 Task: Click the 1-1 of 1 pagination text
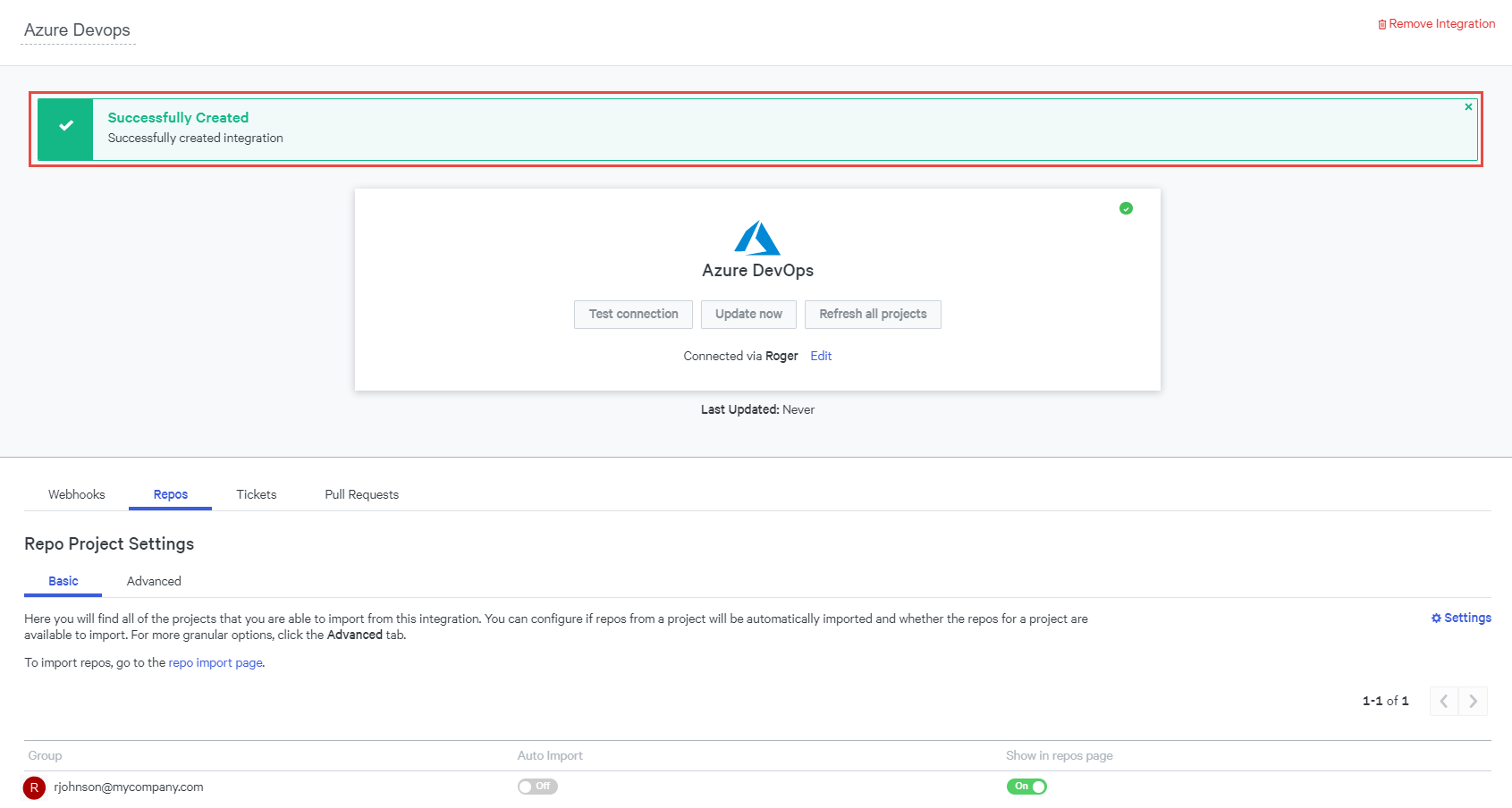pyautogui.click(x=1386, y=701)
